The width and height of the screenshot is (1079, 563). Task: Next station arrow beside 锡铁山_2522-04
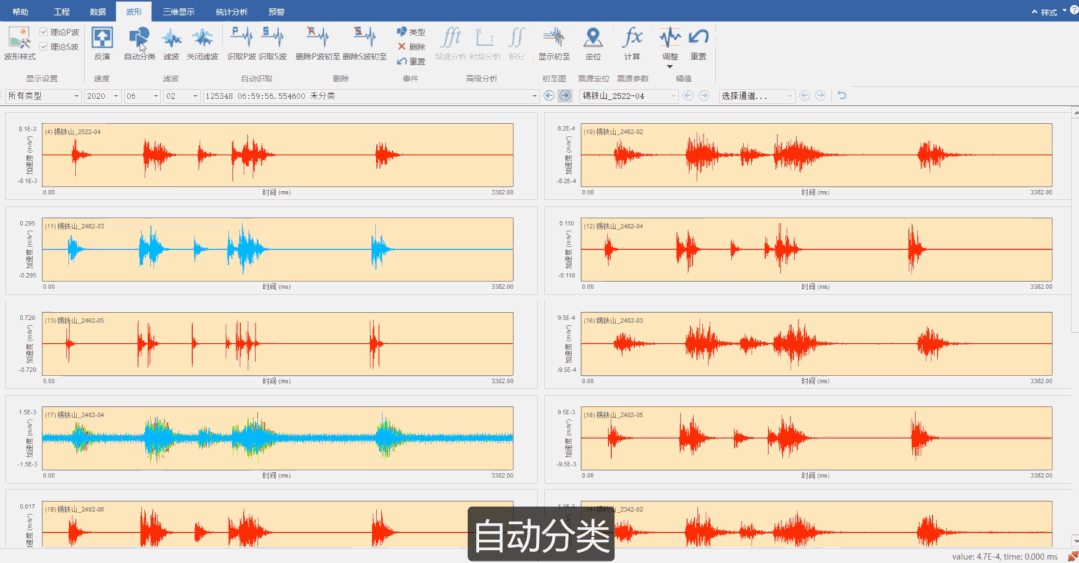pos(704,96)
